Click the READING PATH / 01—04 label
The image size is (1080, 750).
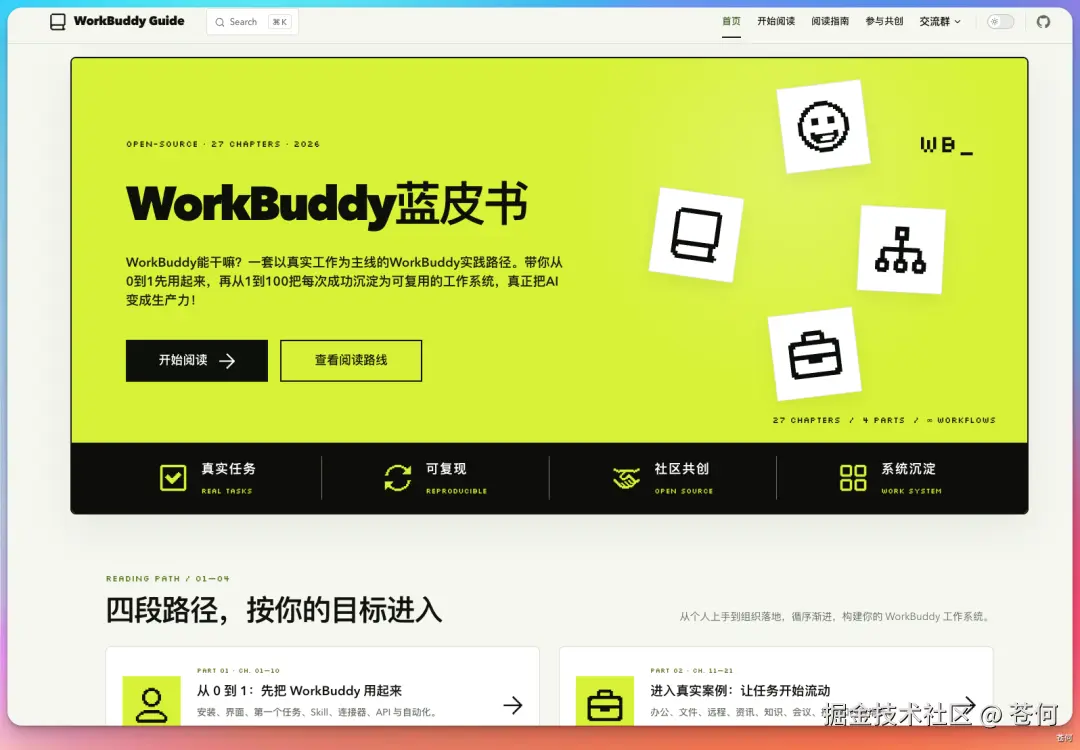pos(168,579)
